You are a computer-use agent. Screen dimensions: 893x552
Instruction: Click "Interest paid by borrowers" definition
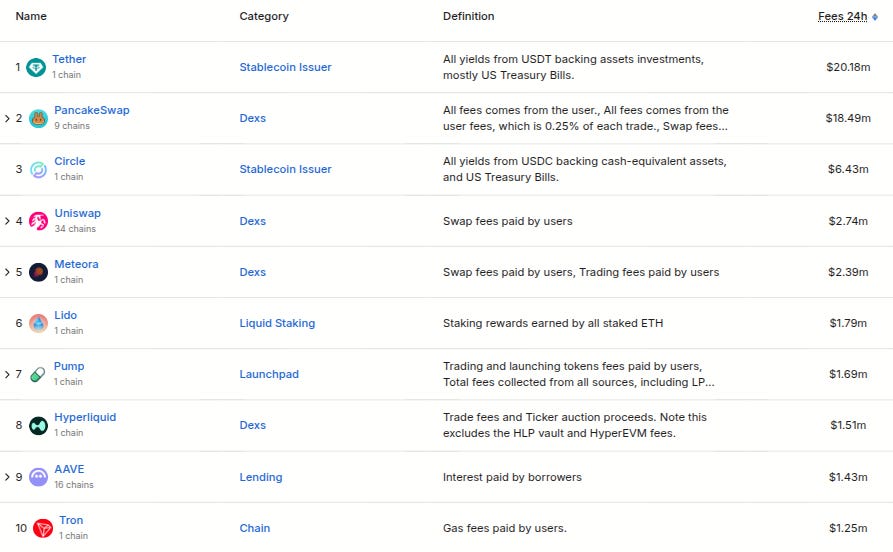tap(512, 477)
